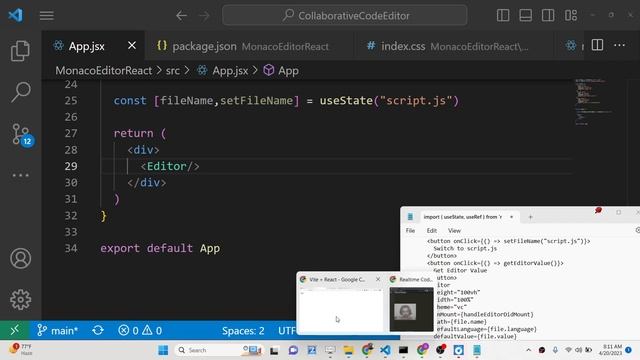Select src folder in the breadcrumb
The height and width of the screenshot is (360, 640).
click(173, 71)
